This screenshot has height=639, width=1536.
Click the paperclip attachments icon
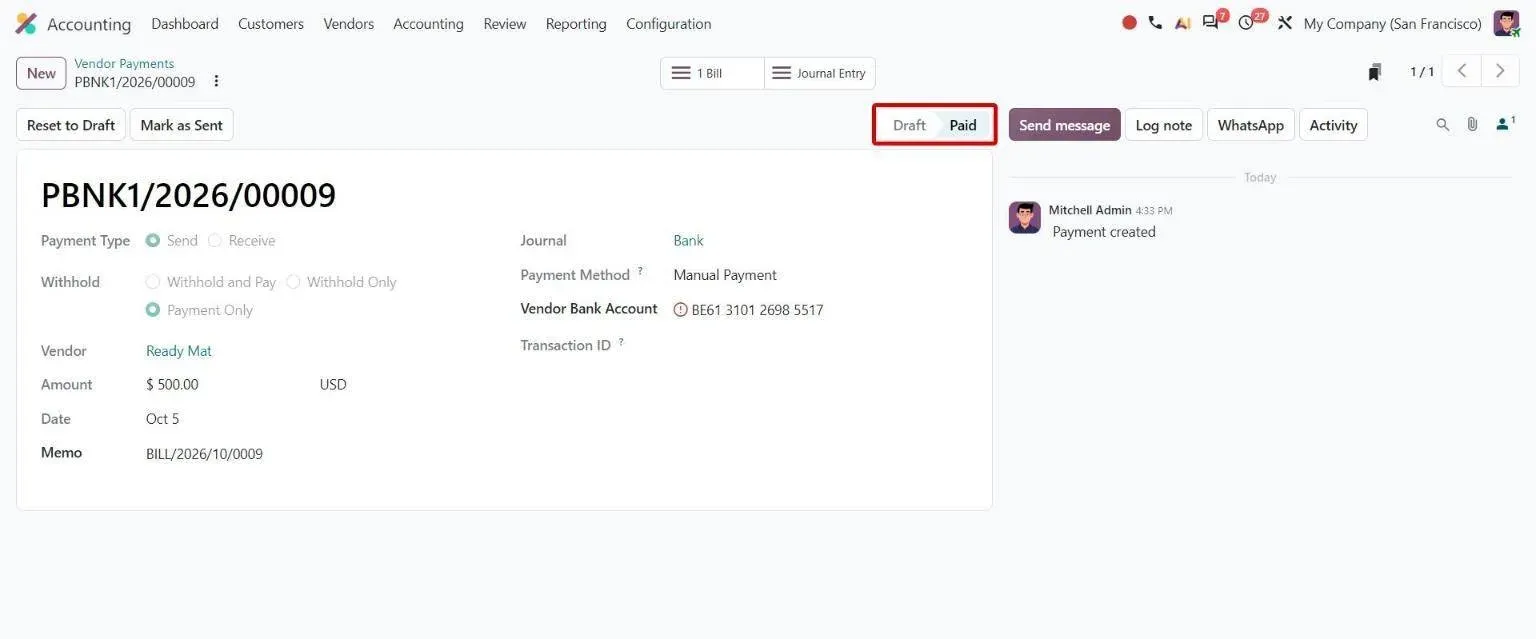point(1472,125)
